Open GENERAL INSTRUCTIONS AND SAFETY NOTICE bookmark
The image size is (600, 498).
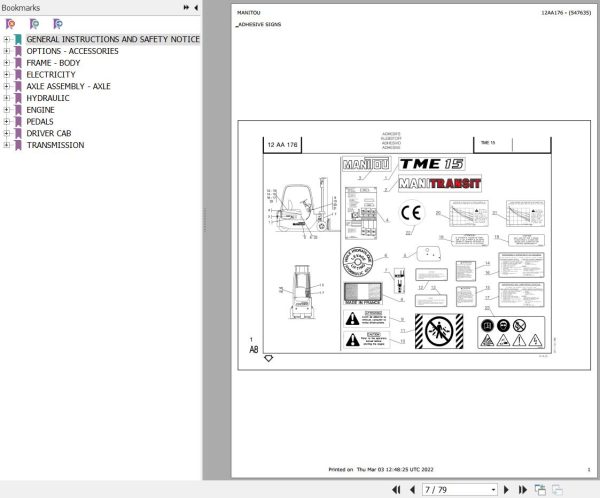pos(113,39)
